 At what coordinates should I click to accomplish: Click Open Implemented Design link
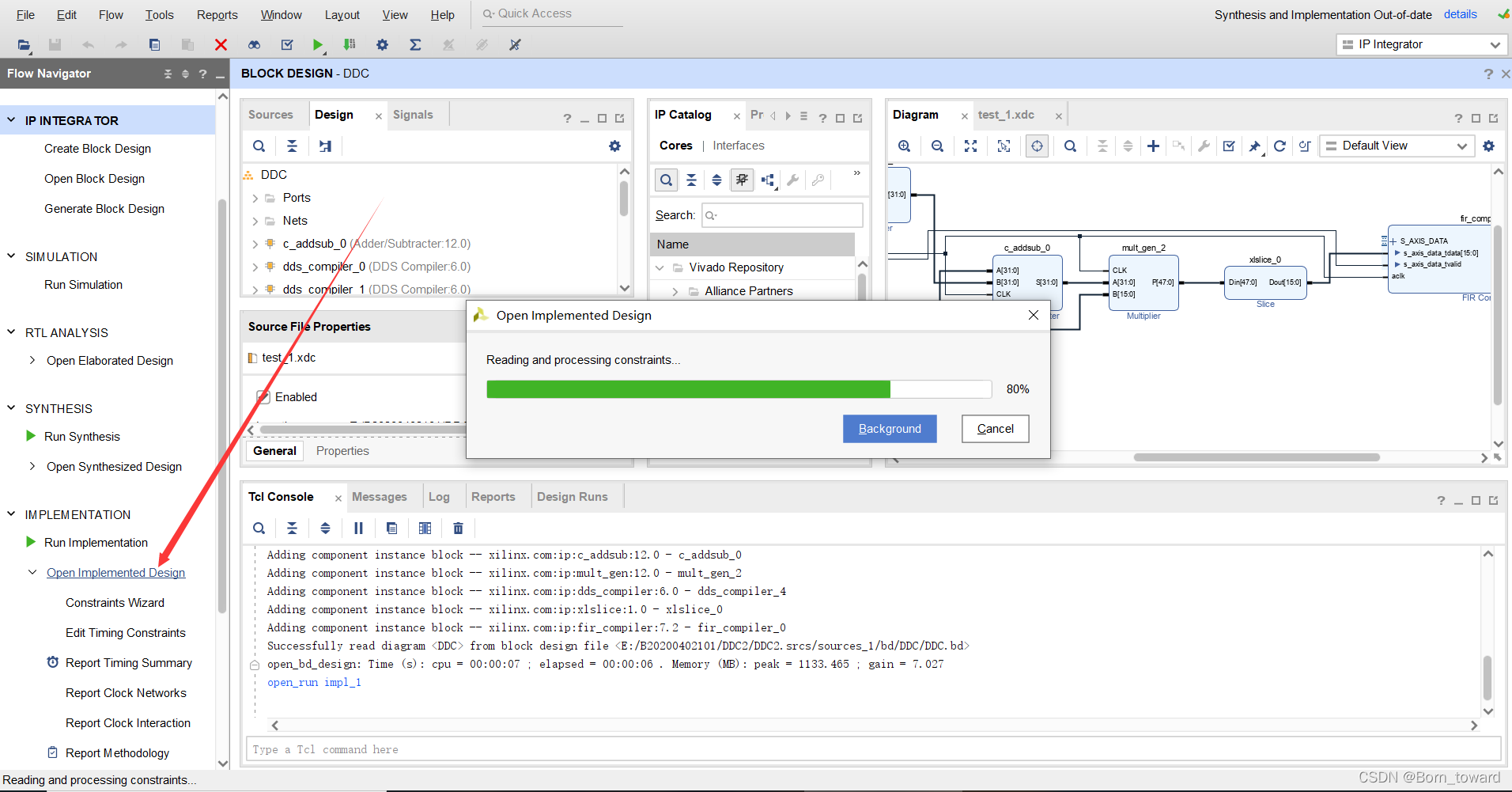pyautogui.click(x=115, y=573)
